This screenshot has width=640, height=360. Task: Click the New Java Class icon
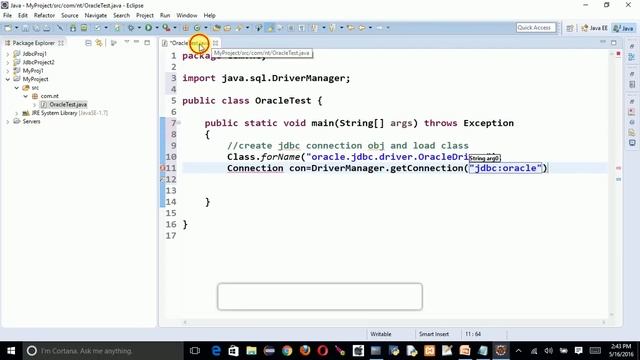tap(197, 28)
